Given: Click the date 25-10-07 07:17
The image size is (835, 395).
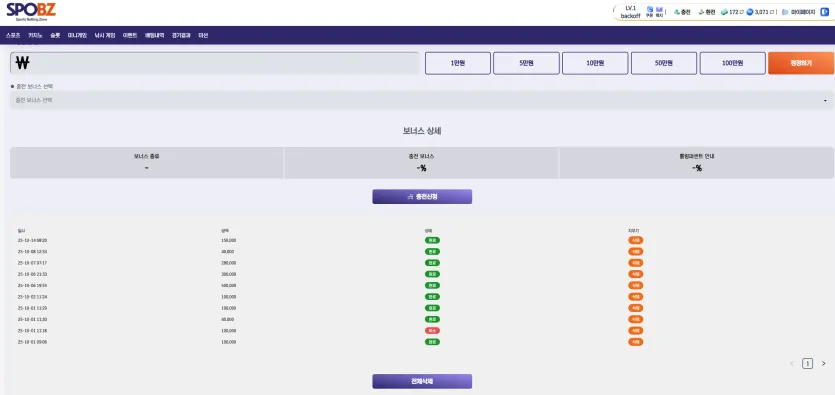Looking at the screenshot, I should coord(32,263).
